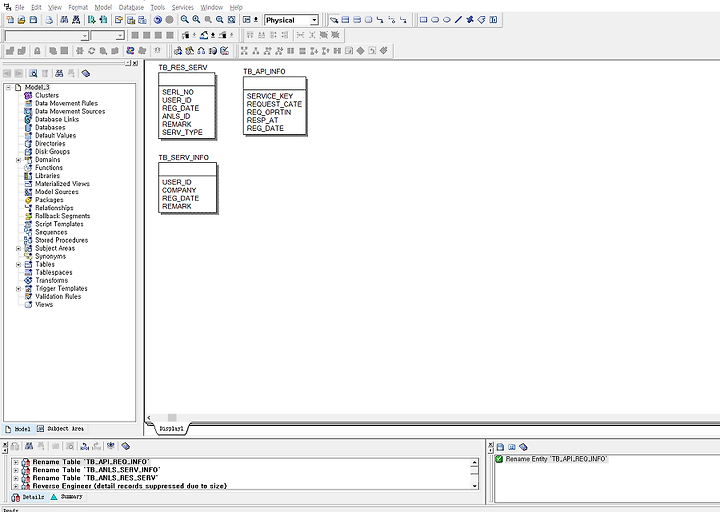Click the binoculars icon in Action Log toolbar
This screenshot has height=512, width=720.
point(29,446)
